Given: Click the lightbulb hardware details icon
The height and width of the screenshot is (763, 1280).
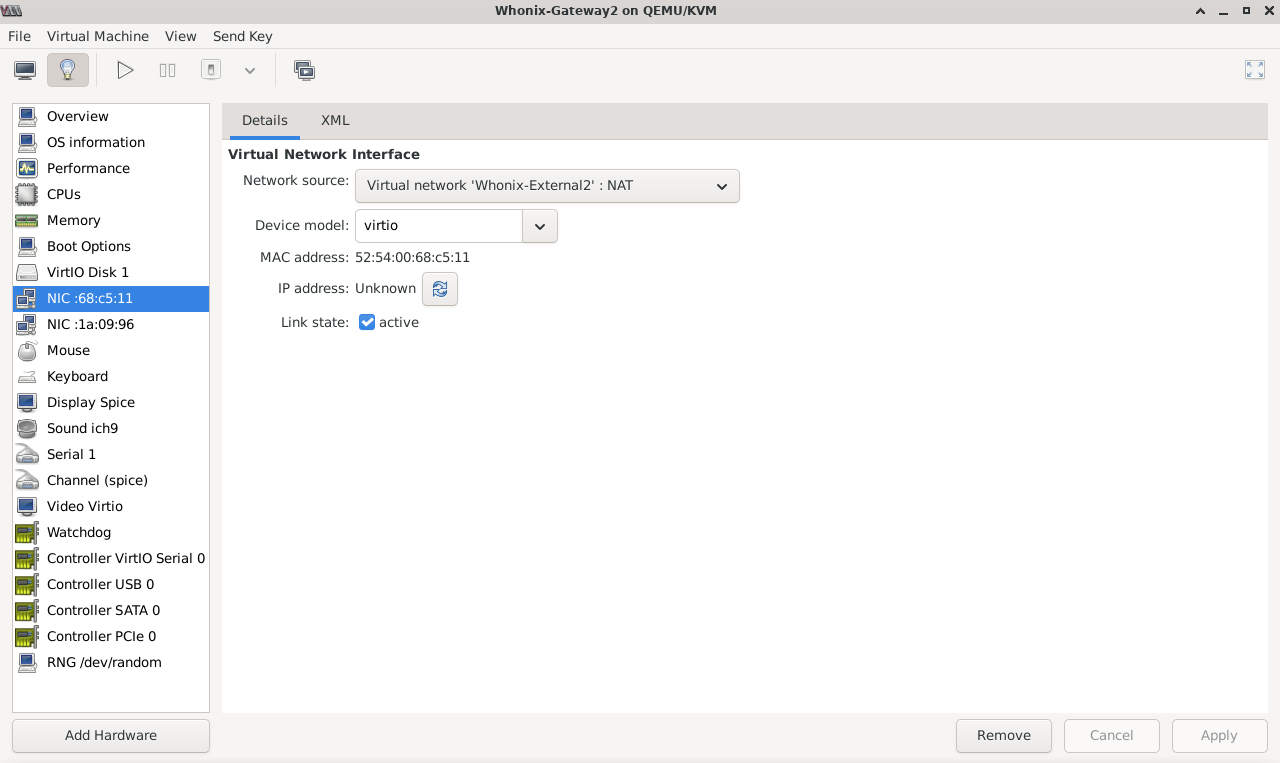Looking at the screenshot, I should [67, 70].
